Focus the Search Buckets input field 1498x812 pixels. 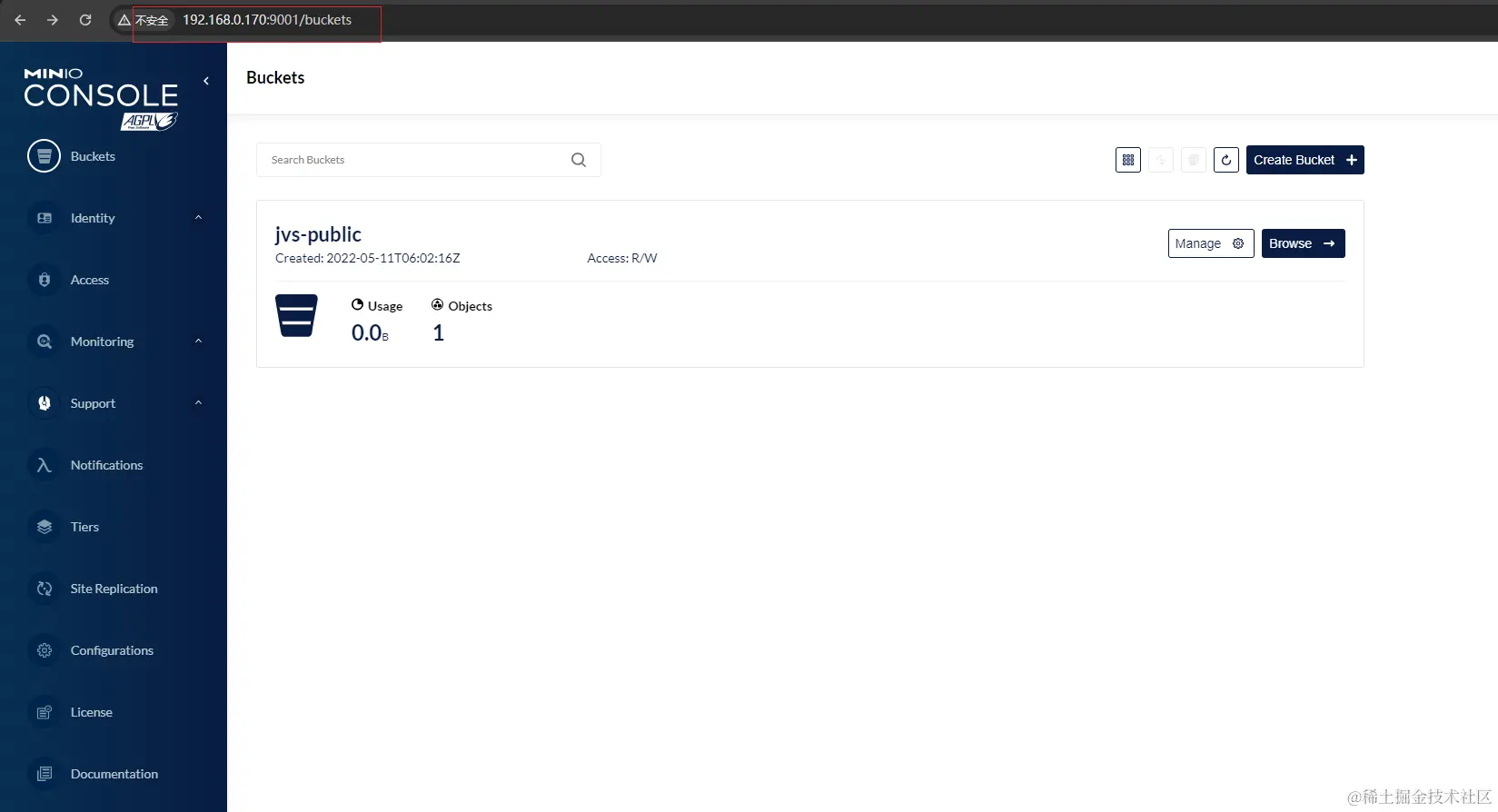[429, 160]
